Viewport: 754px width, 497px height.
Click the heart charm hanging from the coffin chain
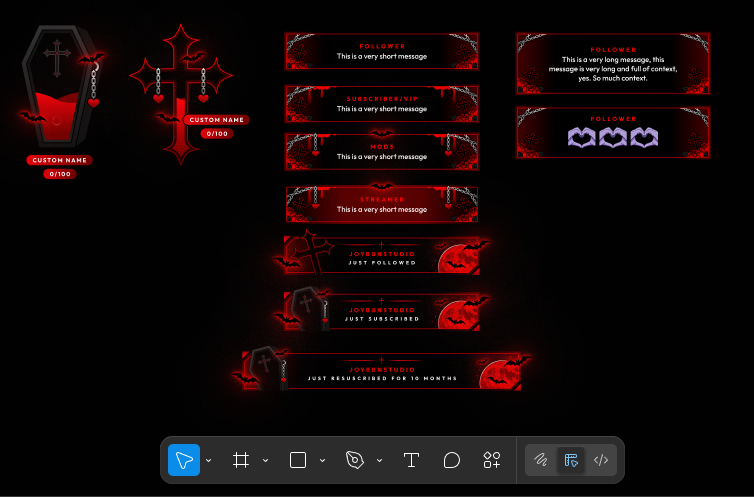coord(94,103)
